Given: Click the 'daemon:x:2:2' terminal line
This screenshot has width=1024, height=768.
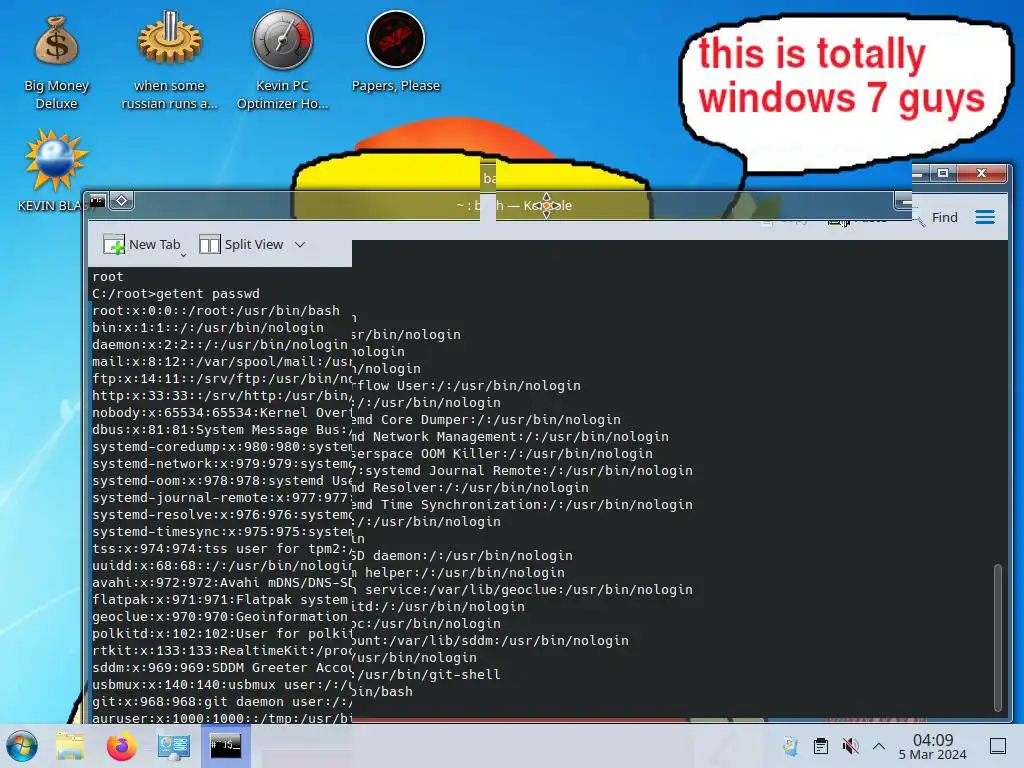Looking at the screenshot, I should pyautogui.click(x=220, y=345).
